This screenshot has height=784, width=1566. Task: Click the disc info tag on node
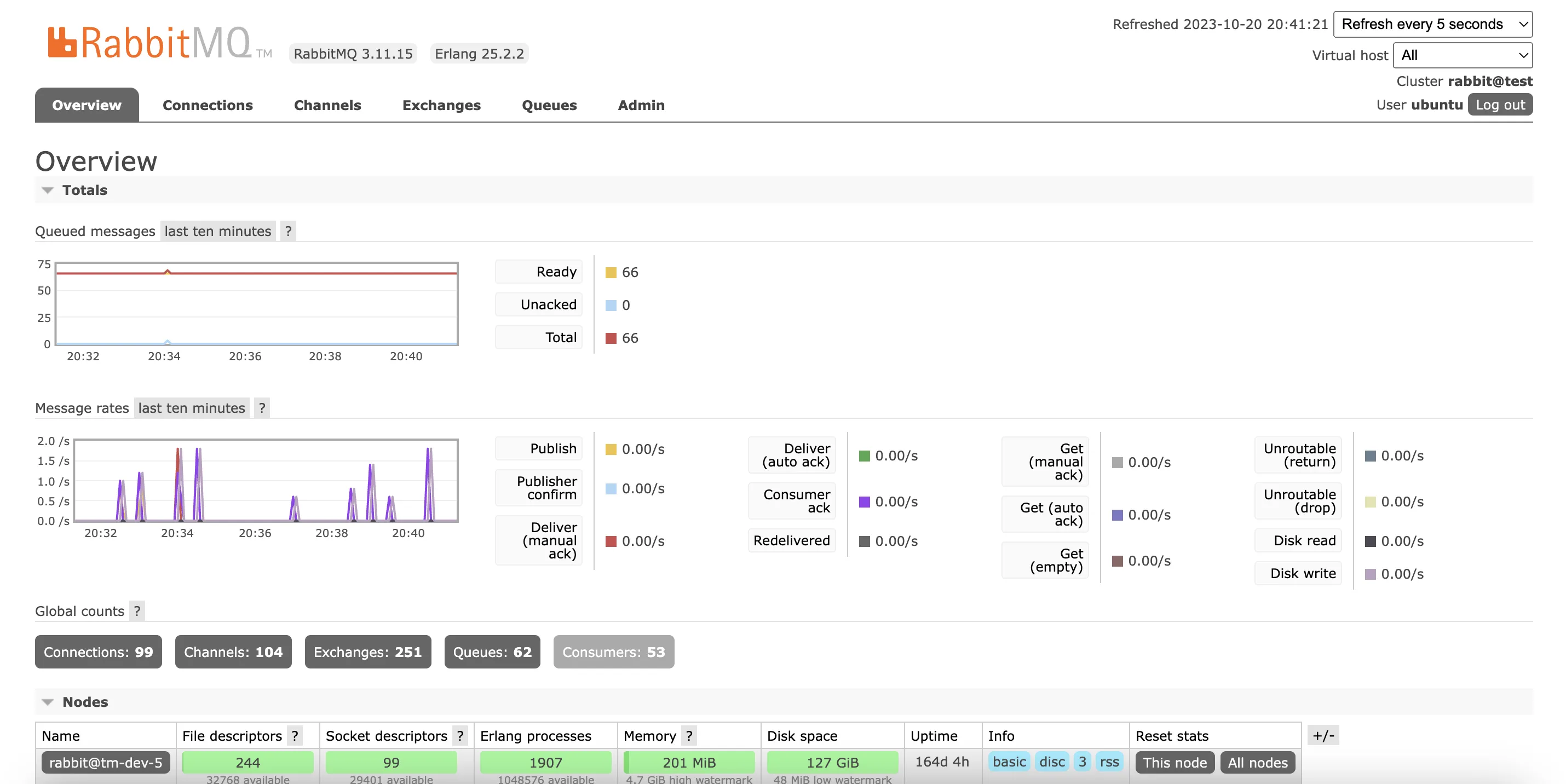(x=1053, y=762)
